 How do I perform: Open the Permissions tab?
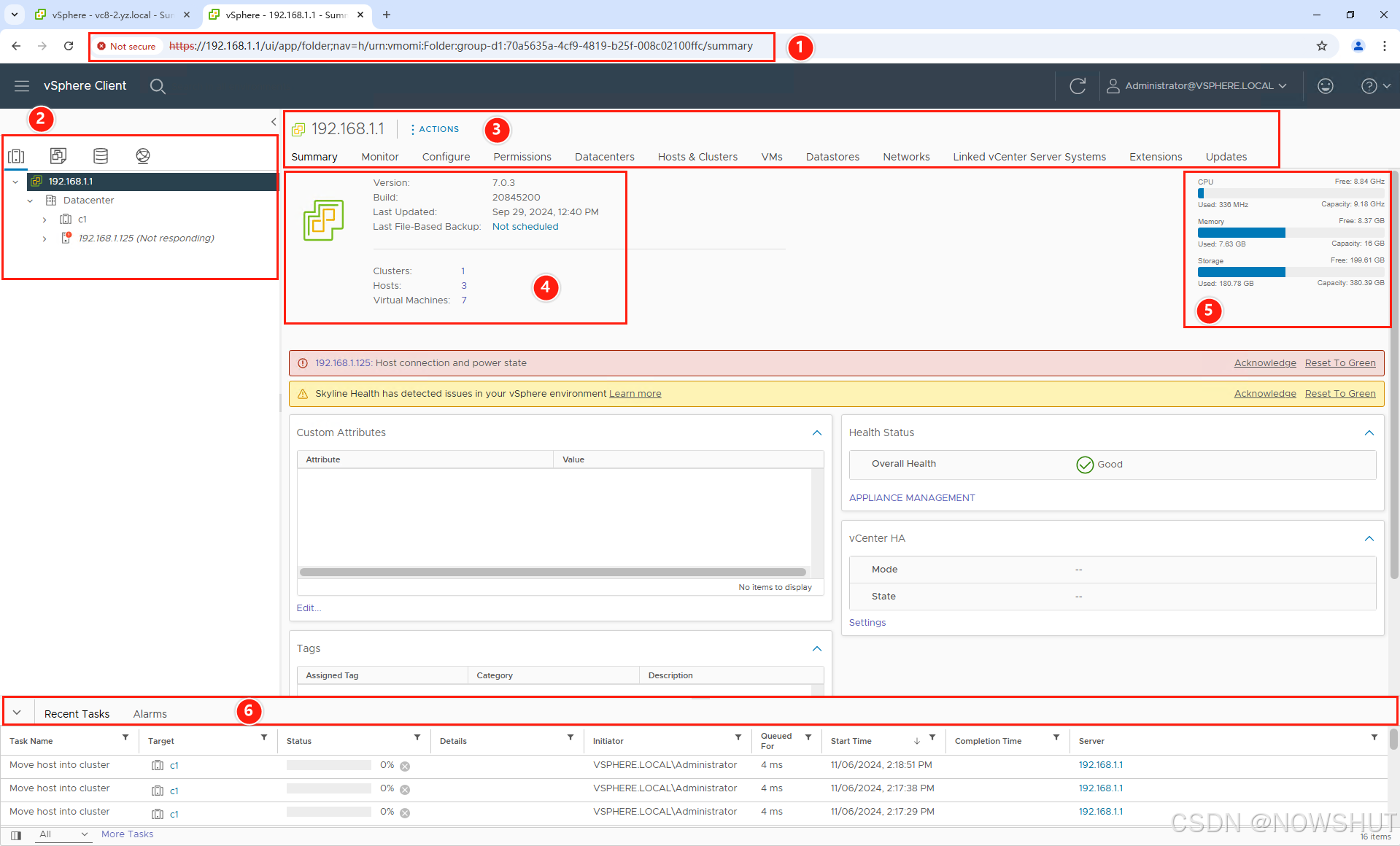pos(522,157)
